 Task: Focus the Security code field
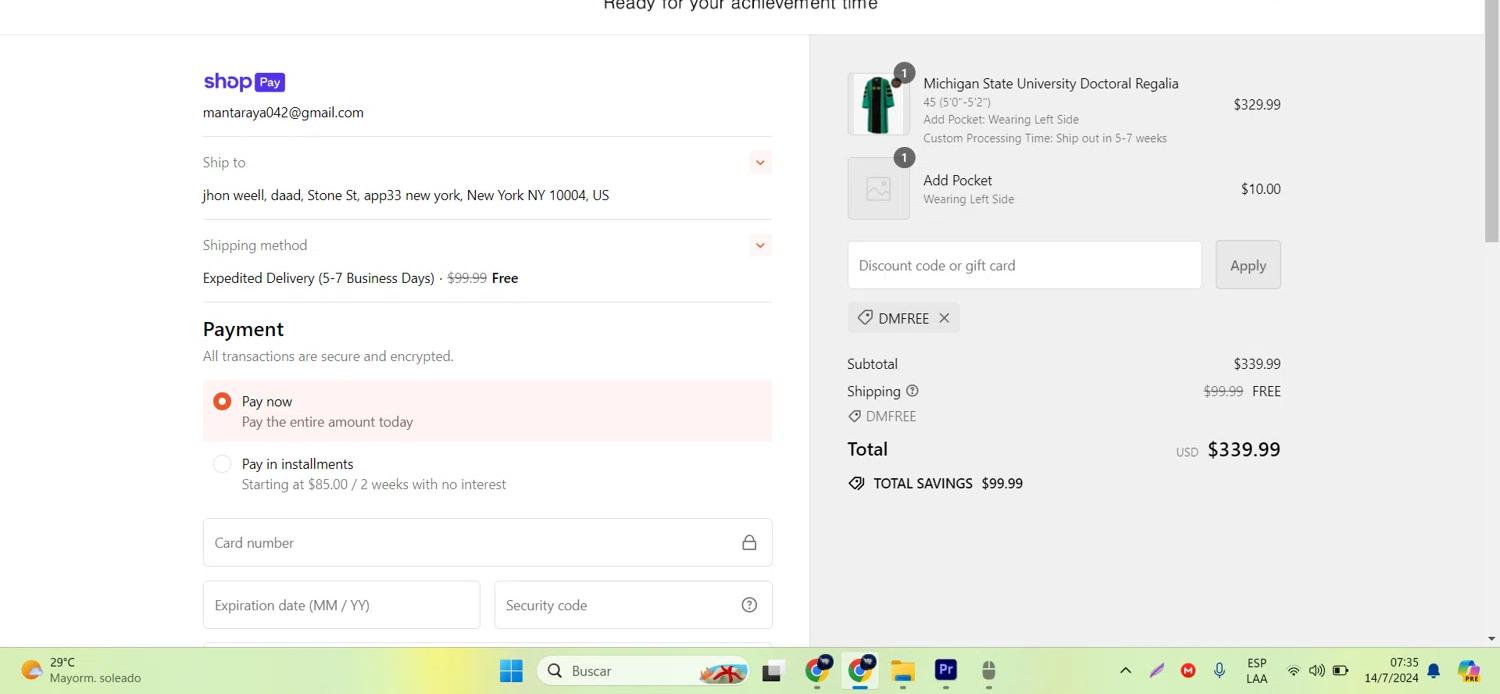(x=633, y=605)
